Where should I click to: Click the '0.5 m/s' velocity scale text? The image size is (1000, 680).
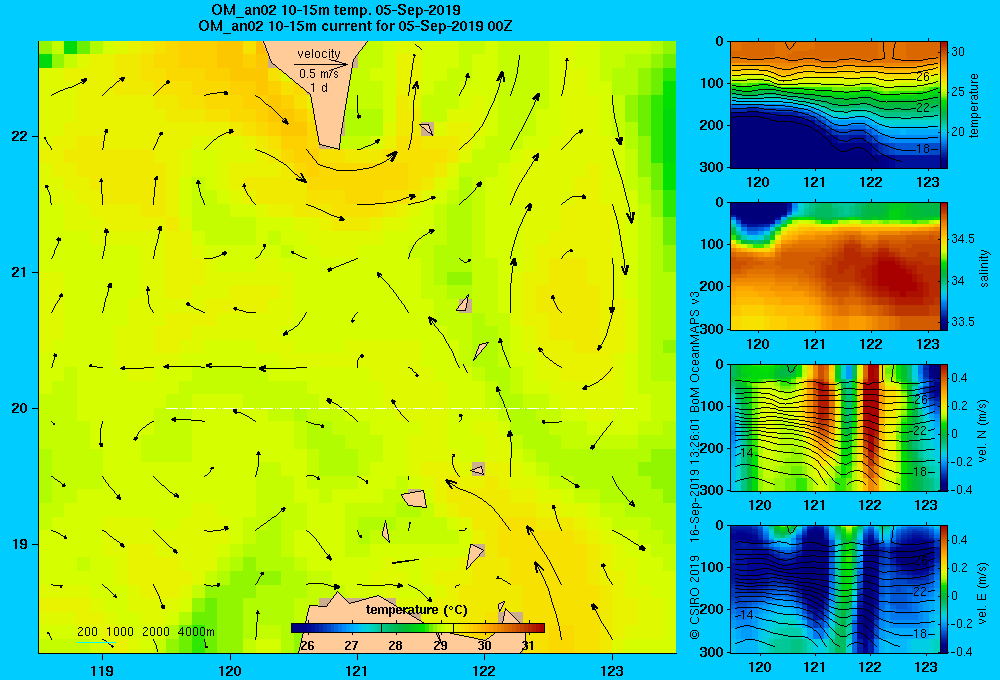(319, 74)
